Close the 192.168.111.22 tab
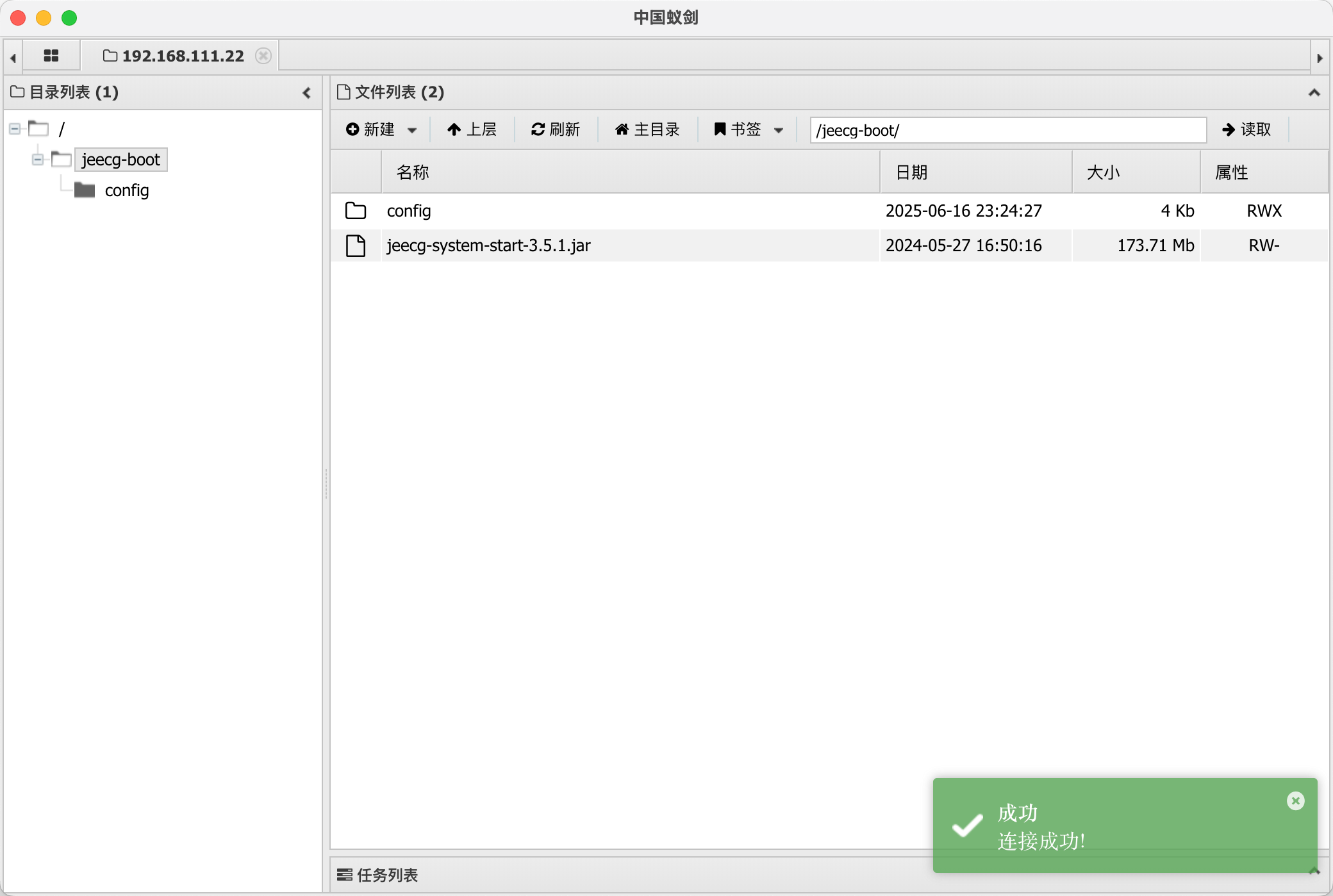This screenshot has width=1333, height=896. pos(263,56)
